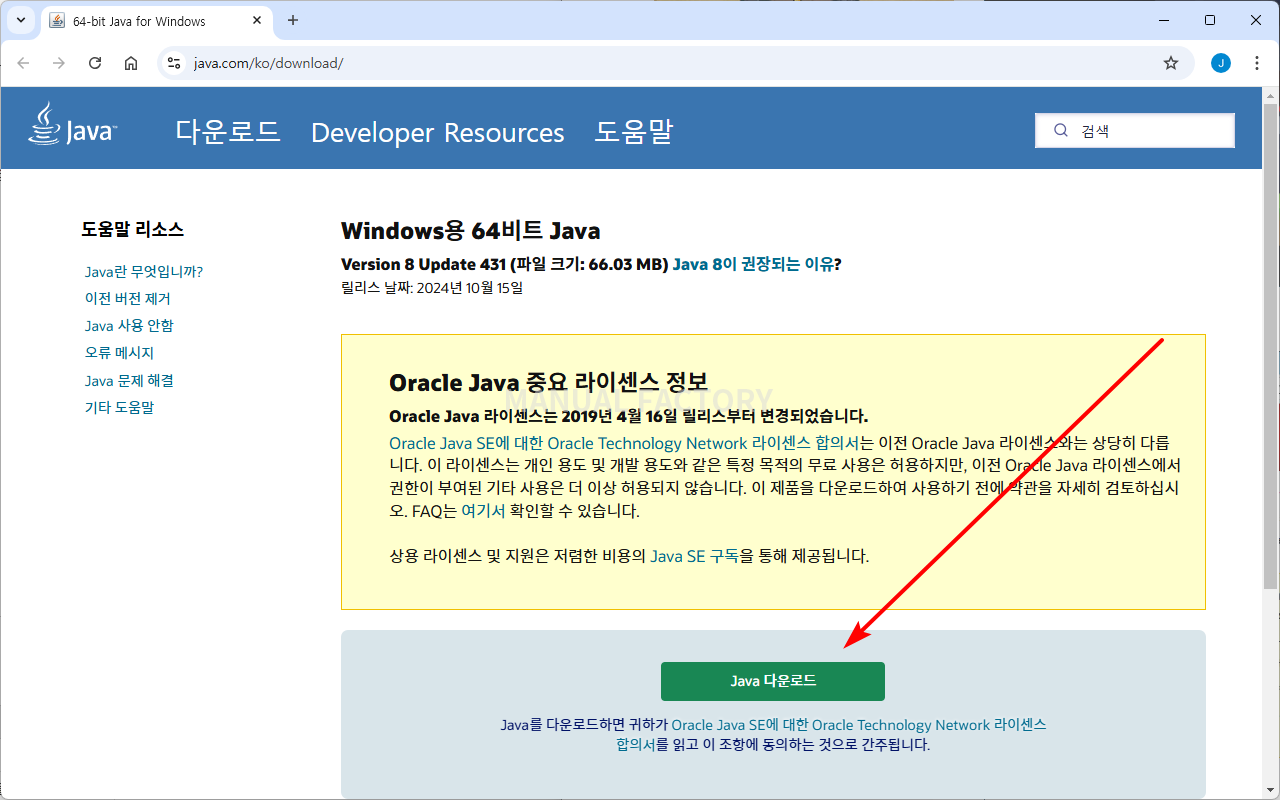Image resolution: width=1280 pixels, height=800 pixels.
Task: Select the 64-bit Java for Windows tab
Action: click(158, 21)
